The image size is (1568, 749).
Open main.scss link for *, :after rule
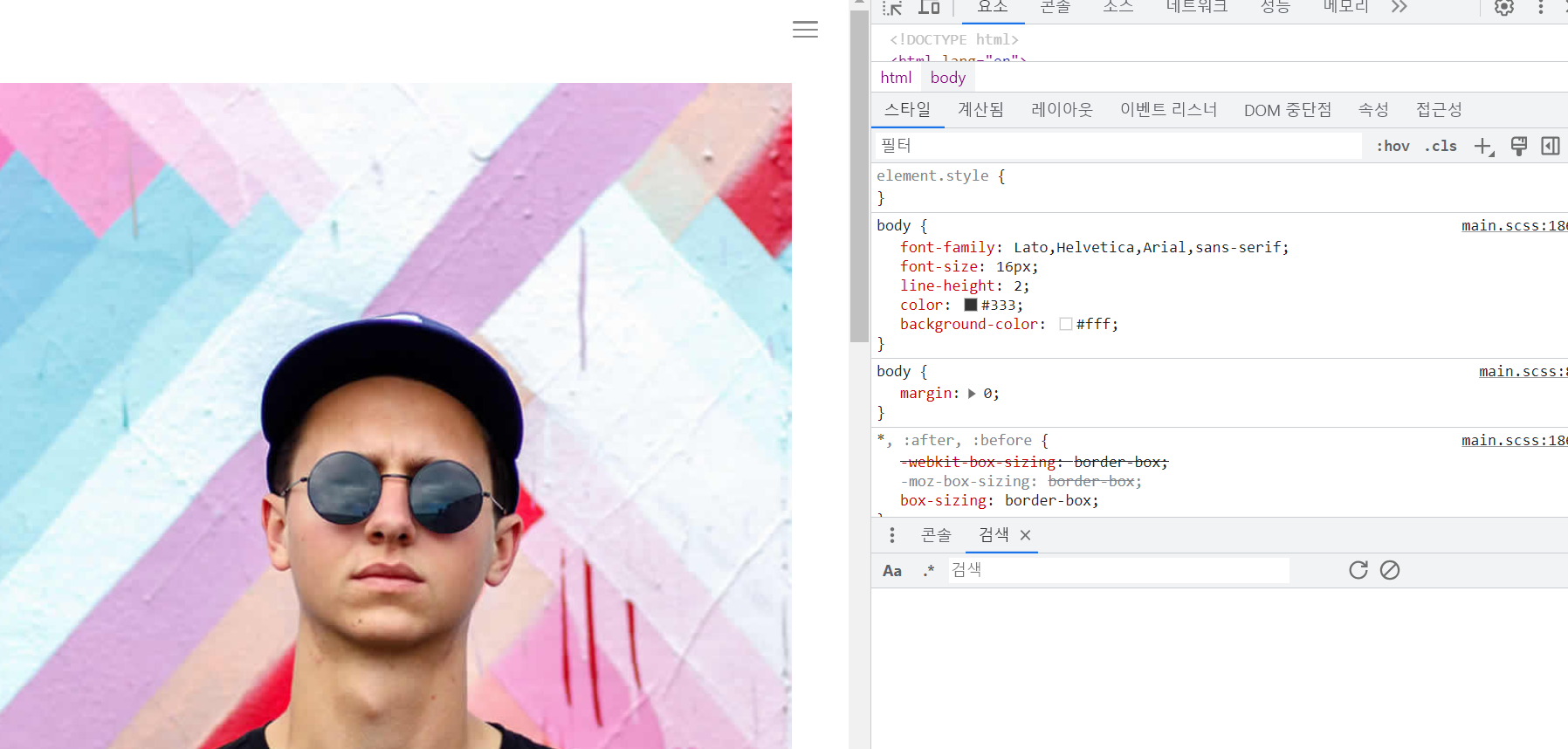(1515, 441)
